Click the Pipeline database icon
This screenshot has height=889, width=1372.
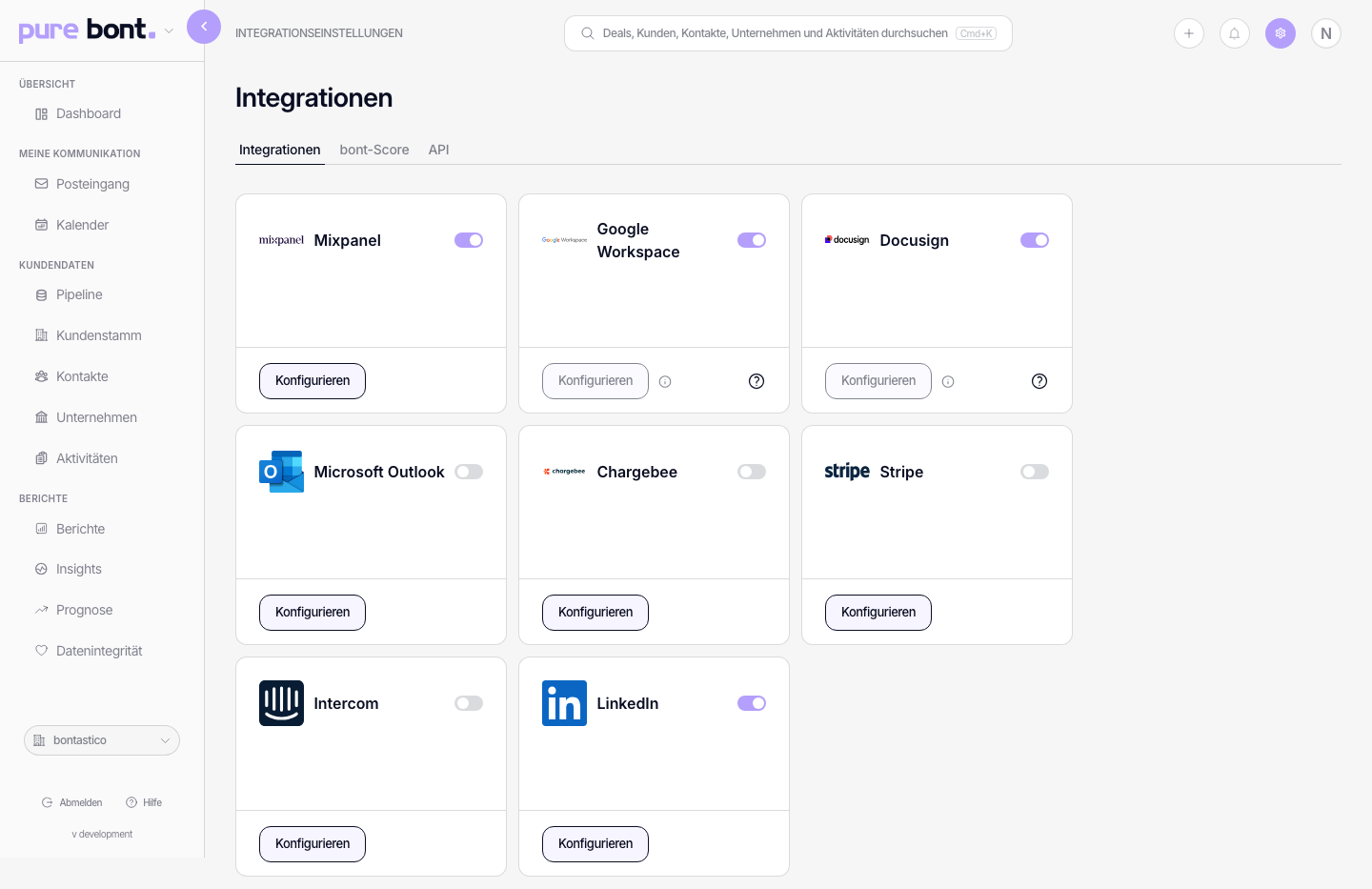[x=41, y=295]
